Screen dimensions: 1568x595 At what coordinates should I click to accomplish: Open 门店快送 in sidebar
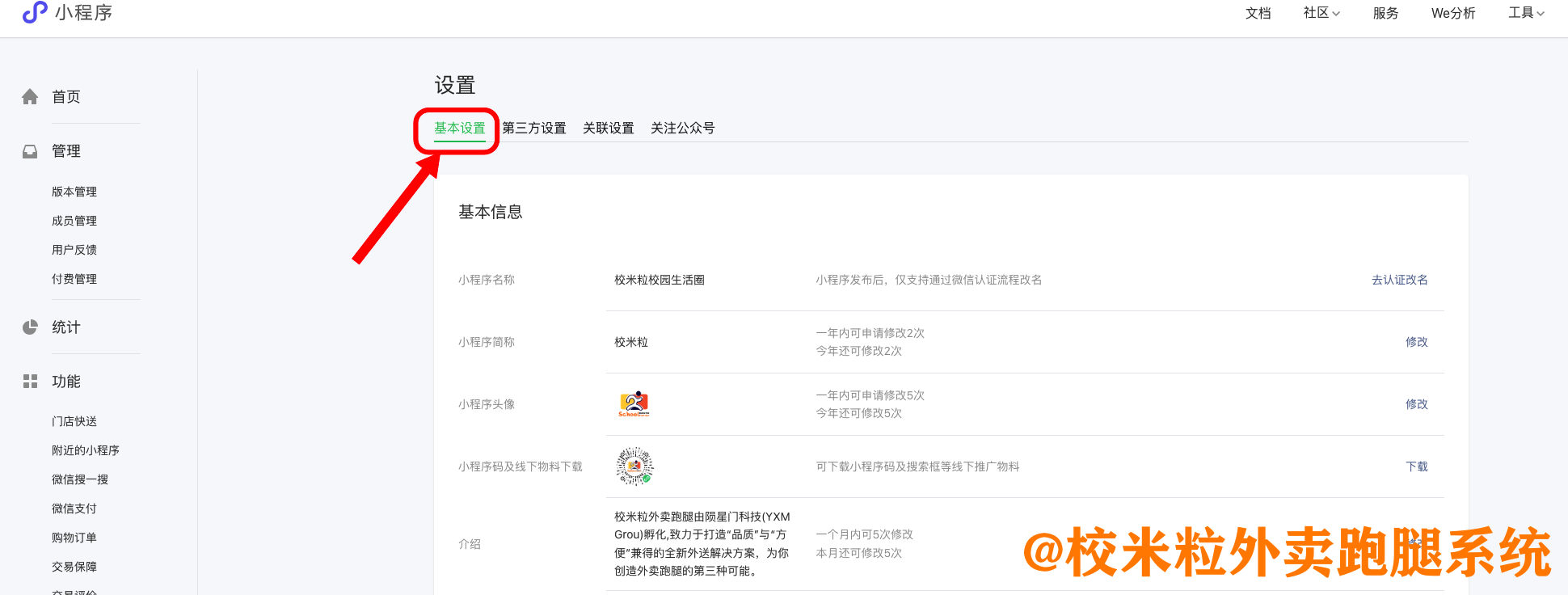74,421
